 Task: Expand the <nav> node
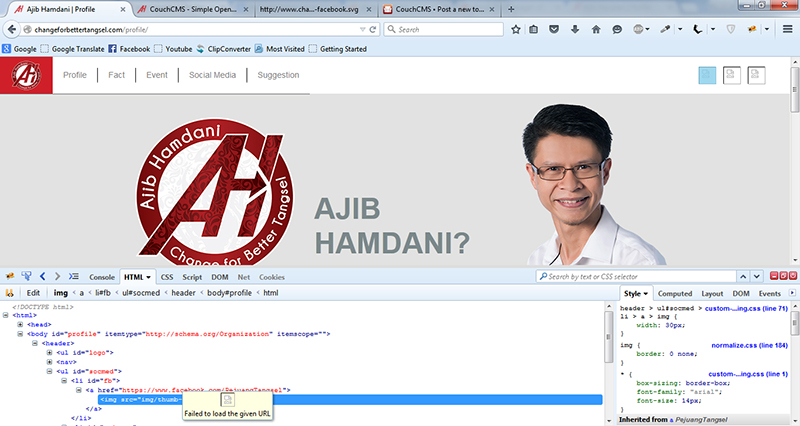pos(49,362)
